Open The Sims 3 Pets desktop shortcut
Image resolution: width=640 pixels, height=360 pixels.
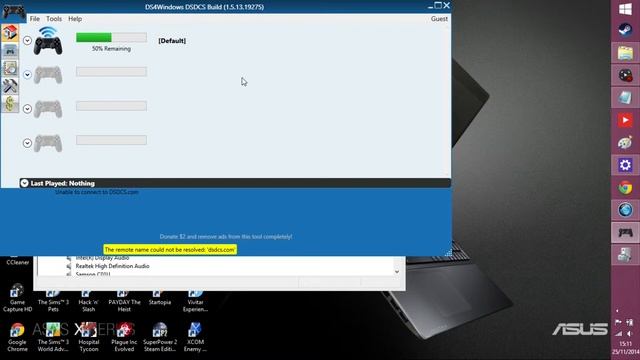click(53, 301)
